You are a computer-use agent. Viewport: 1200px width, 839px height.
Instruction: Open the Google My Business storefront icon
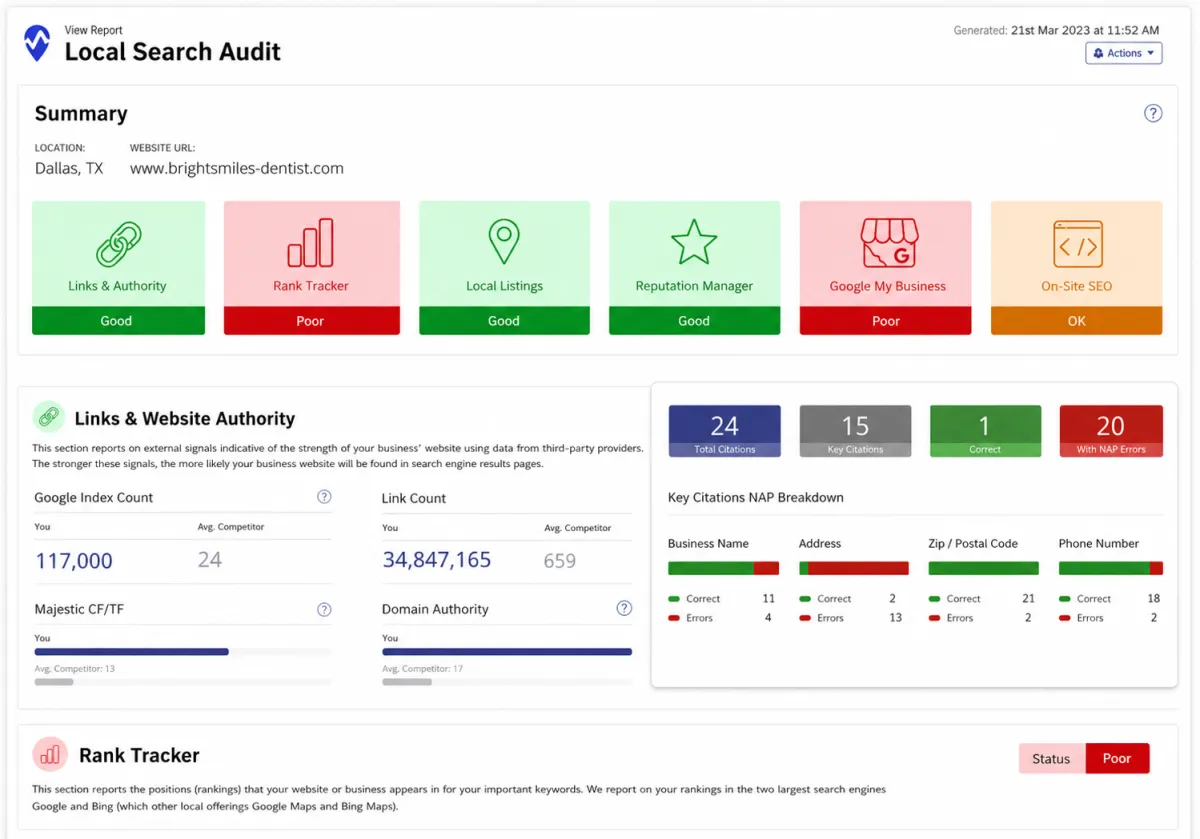click(x=889, y=243)
